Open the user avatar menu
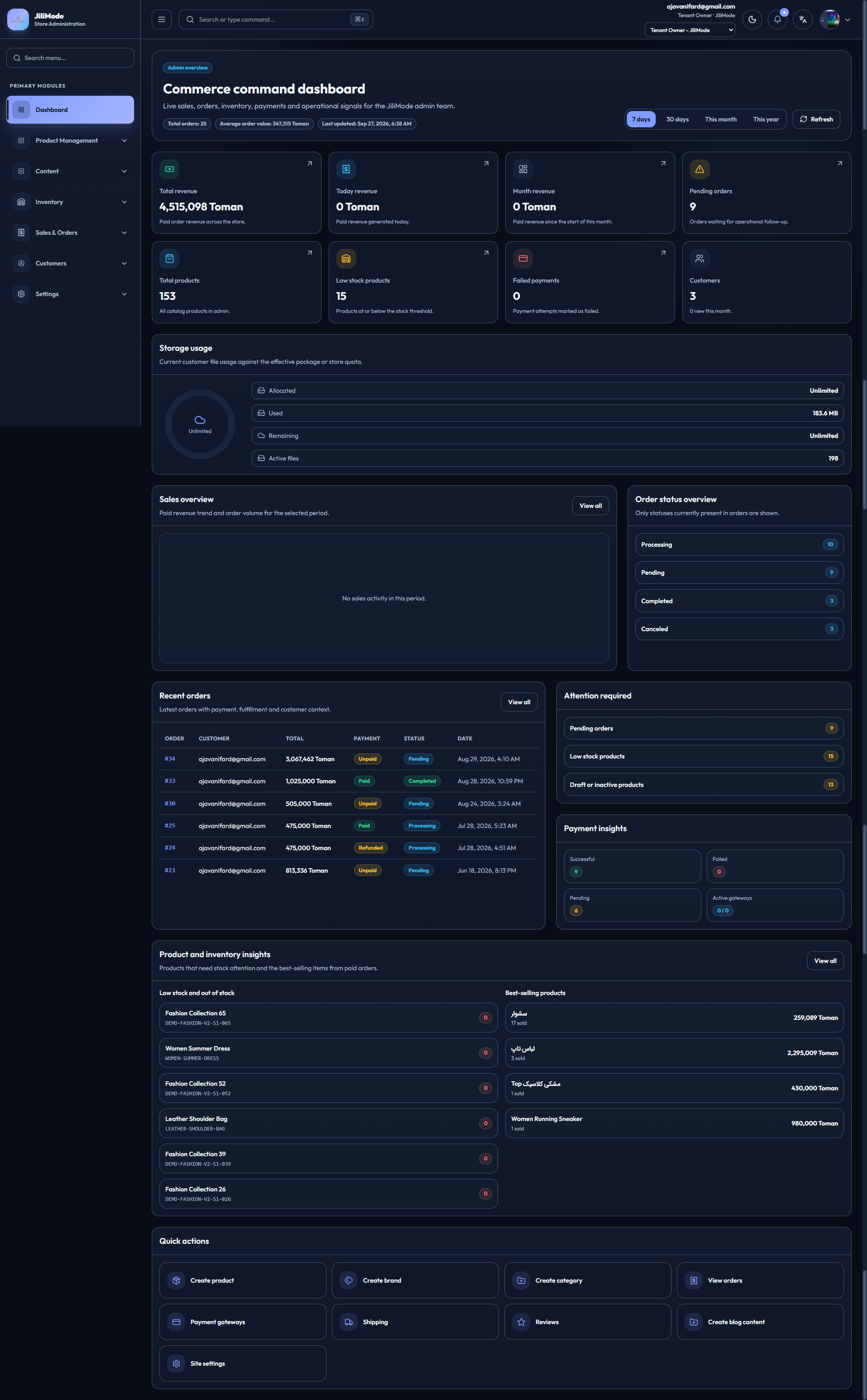 [x=835, y=19]
